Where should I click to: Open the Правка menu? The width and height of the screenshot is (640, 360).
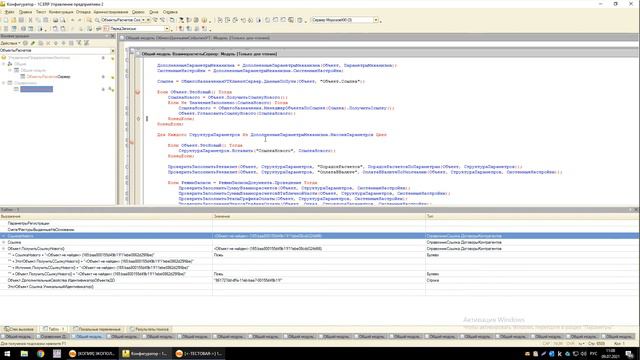tap(25, 12)
